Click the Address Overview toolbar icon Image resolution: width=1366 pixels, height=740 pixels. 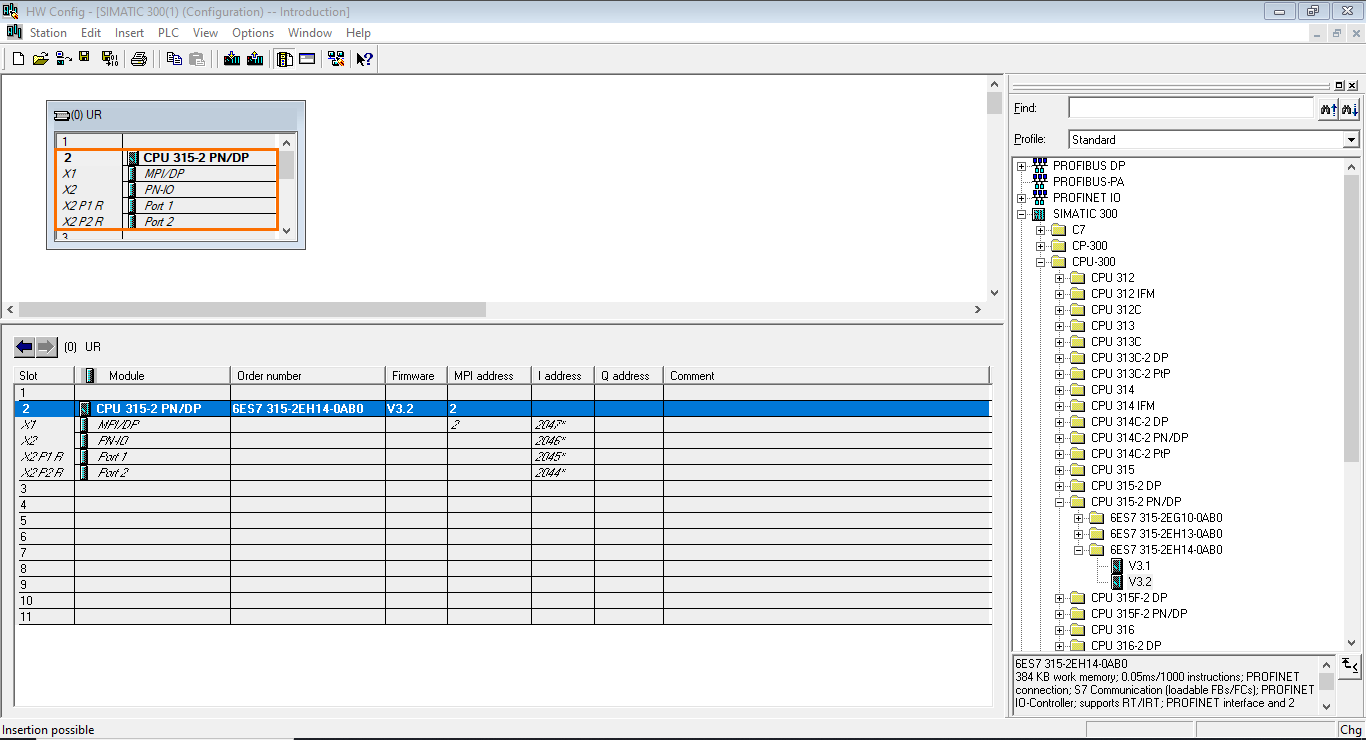(x=307, y=59)
